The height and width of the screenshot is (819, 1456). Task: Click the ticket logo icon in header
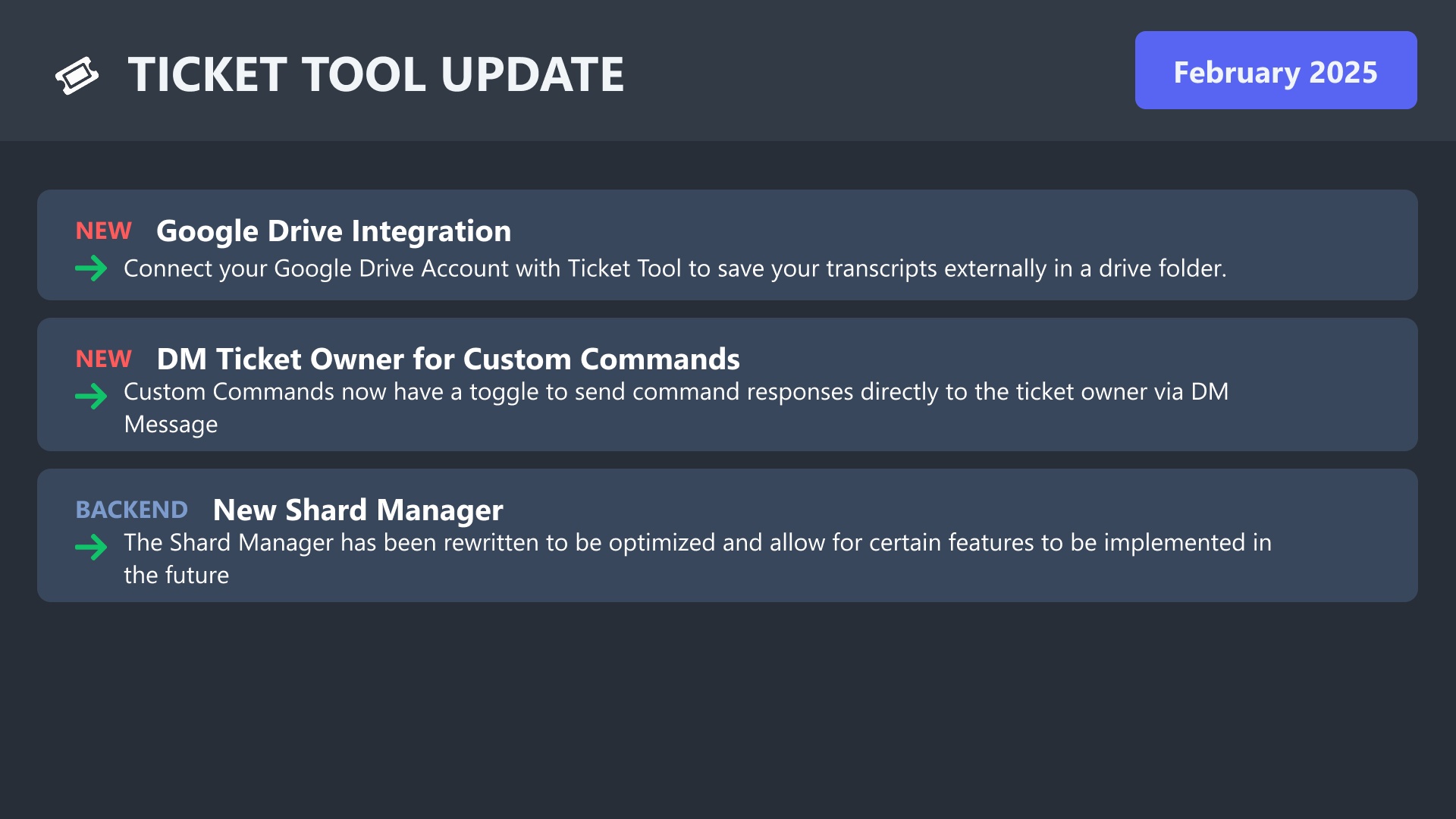[x=77, y=75]
